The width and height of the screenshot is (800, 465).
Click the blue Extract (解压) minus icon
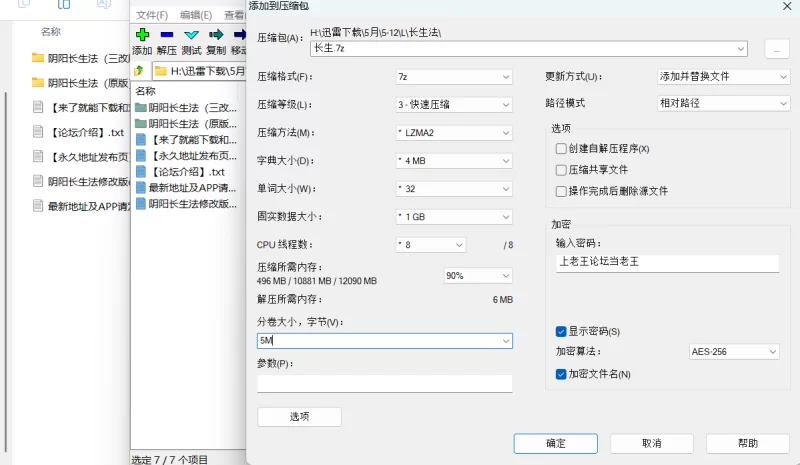(x=167, y=35)
